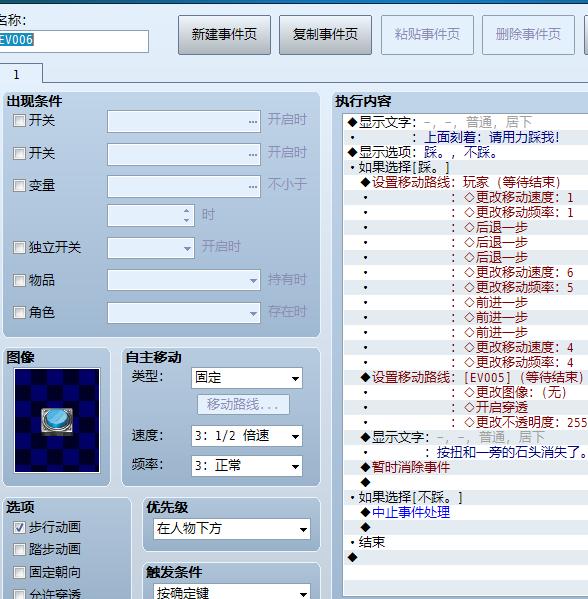The image size is (588, 599).
Task: Click the 移动路线... button
Action: [x=243, y=404]
